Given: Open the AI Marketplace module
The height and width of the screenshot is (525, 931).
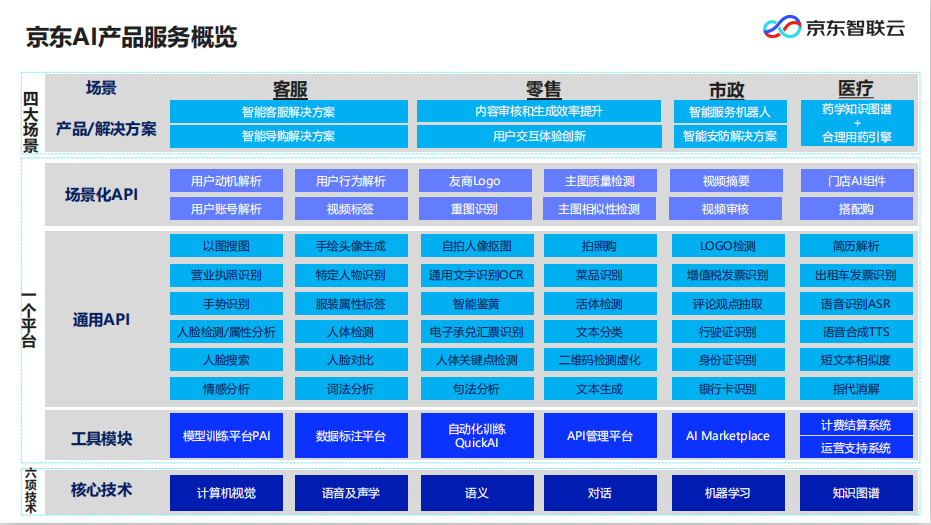Looking at the screenshot, I should coord(728,435).
